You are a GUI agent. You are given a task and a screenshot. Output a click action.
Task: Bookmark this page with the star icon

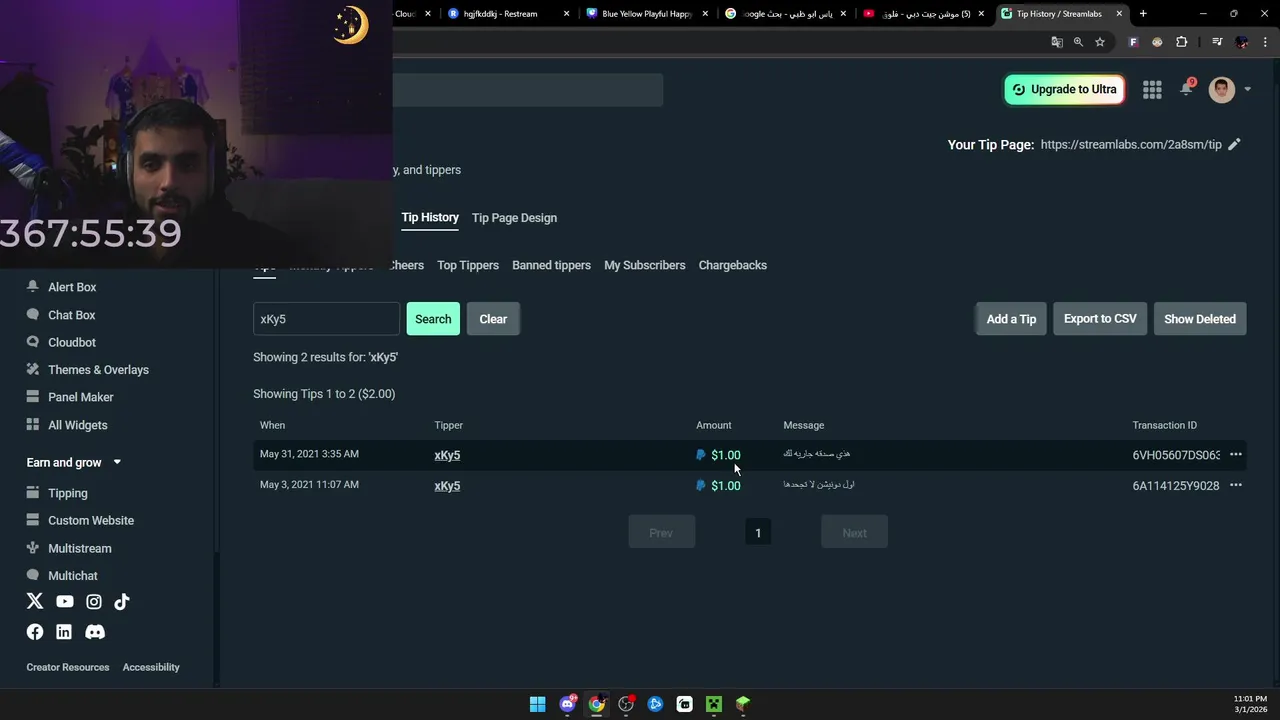pyautogui.click(x=1100, y=42)
